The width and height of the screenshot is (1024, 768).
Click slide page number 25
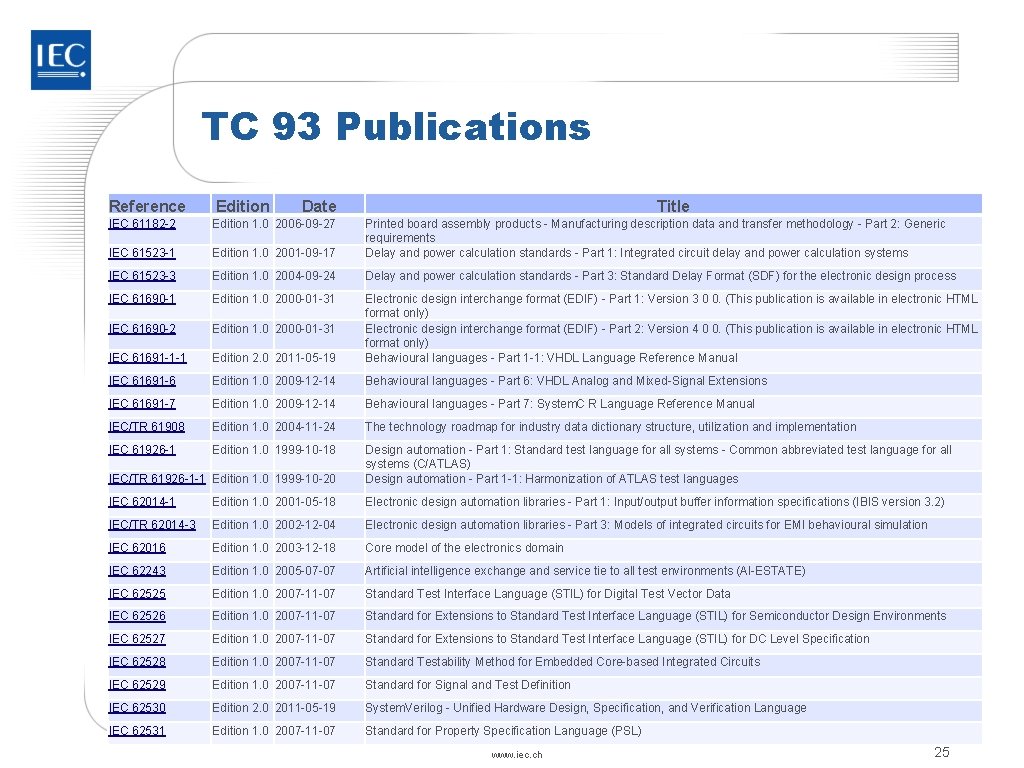click(x=942, y=752)
